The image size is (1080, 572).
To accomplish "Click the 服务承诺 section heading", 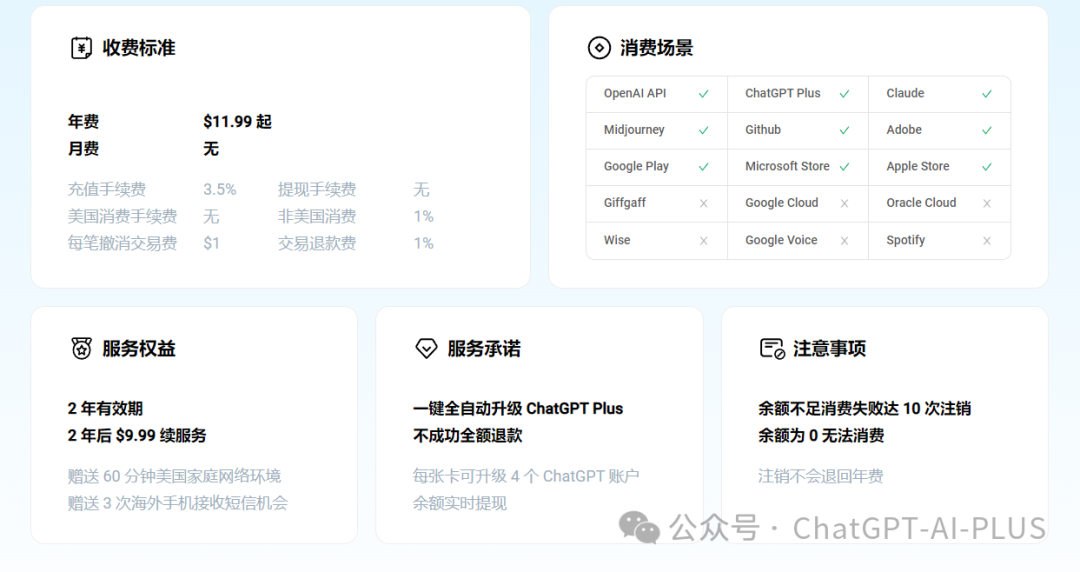I will point(484,348).
